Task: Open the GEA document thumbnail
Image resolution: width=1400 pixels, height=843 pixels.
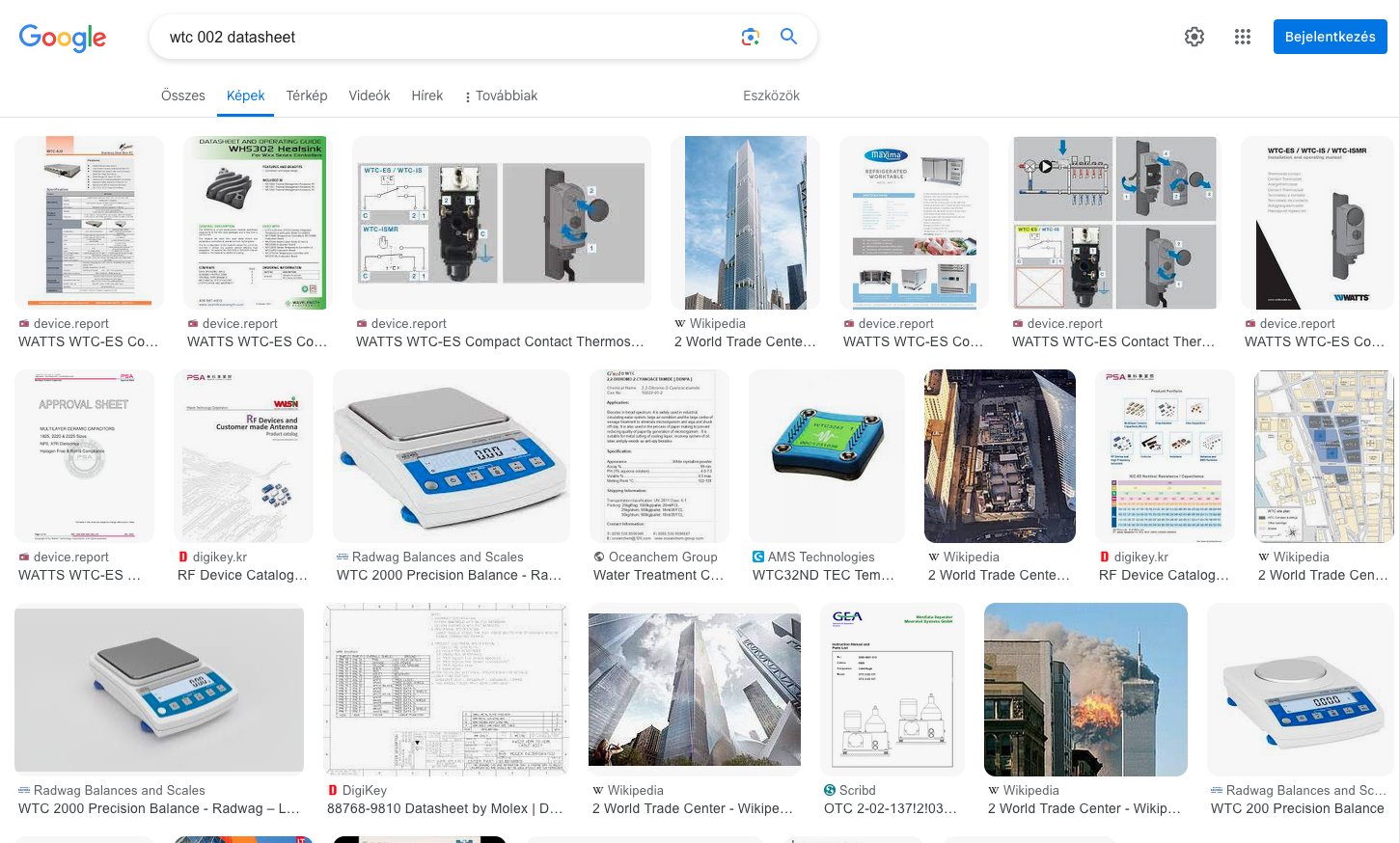Action: (892, 690)
